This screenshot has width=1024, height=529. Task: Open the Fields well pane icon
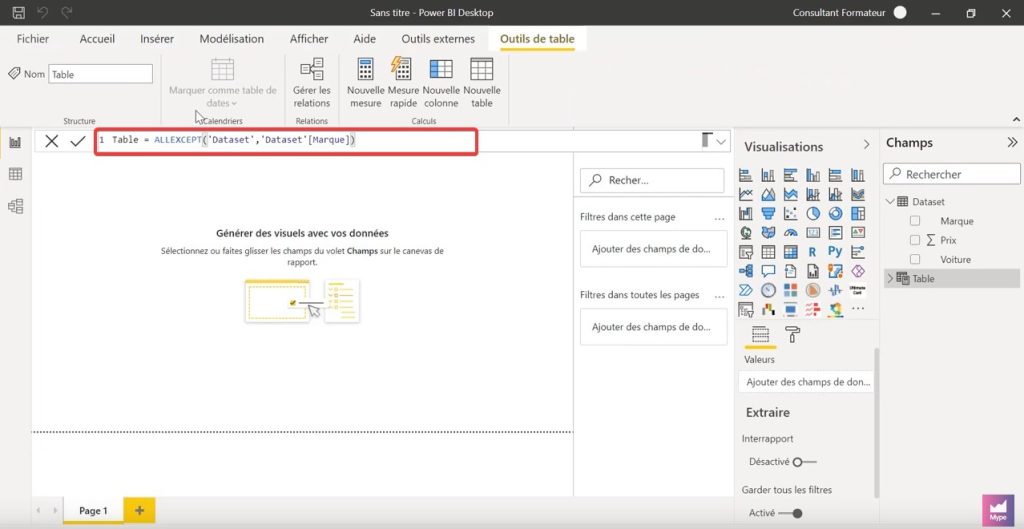click(760, 335)
